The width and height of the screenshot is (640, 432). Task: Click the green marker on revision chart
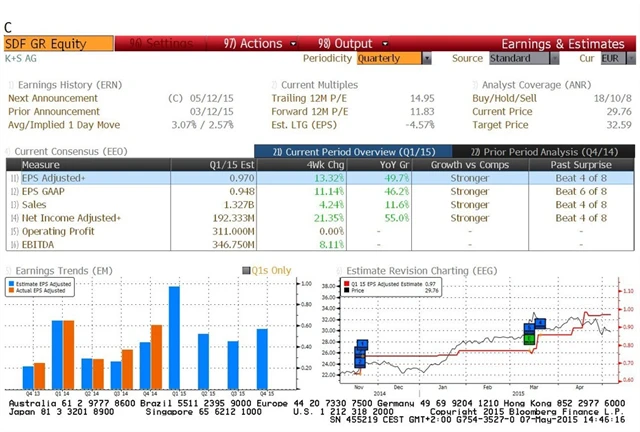coord(529,340)
